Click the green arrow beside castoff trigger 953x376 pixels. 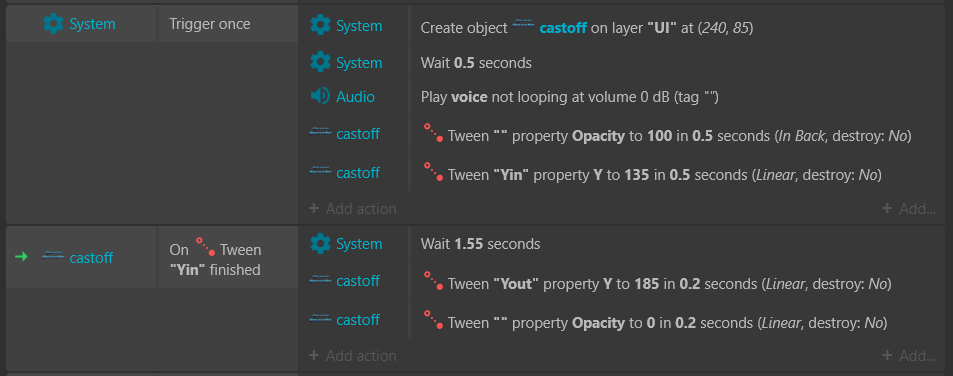point(21,257)
